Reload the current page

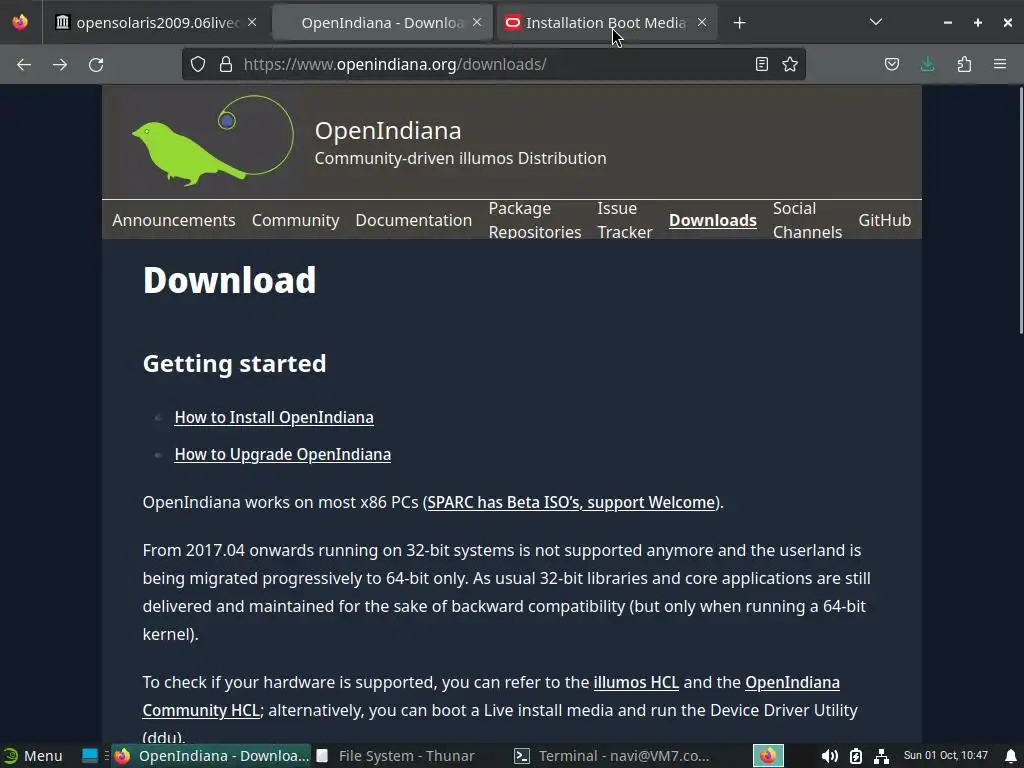coord(96,65)
